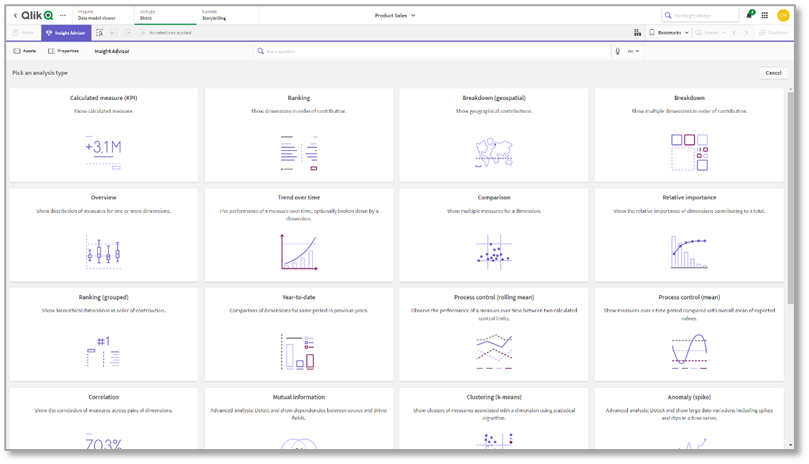Click the Trend over time chart icon
Screen dimensions: 809x464
(299, 252)
